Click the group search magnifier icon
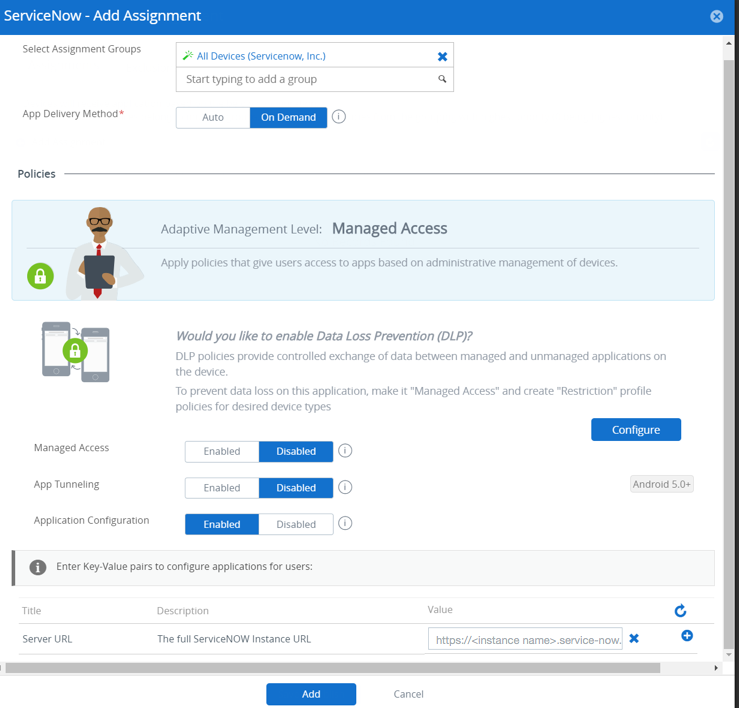Image resolution: width=739 pixels, height=708 pixels. click(442, 79)
